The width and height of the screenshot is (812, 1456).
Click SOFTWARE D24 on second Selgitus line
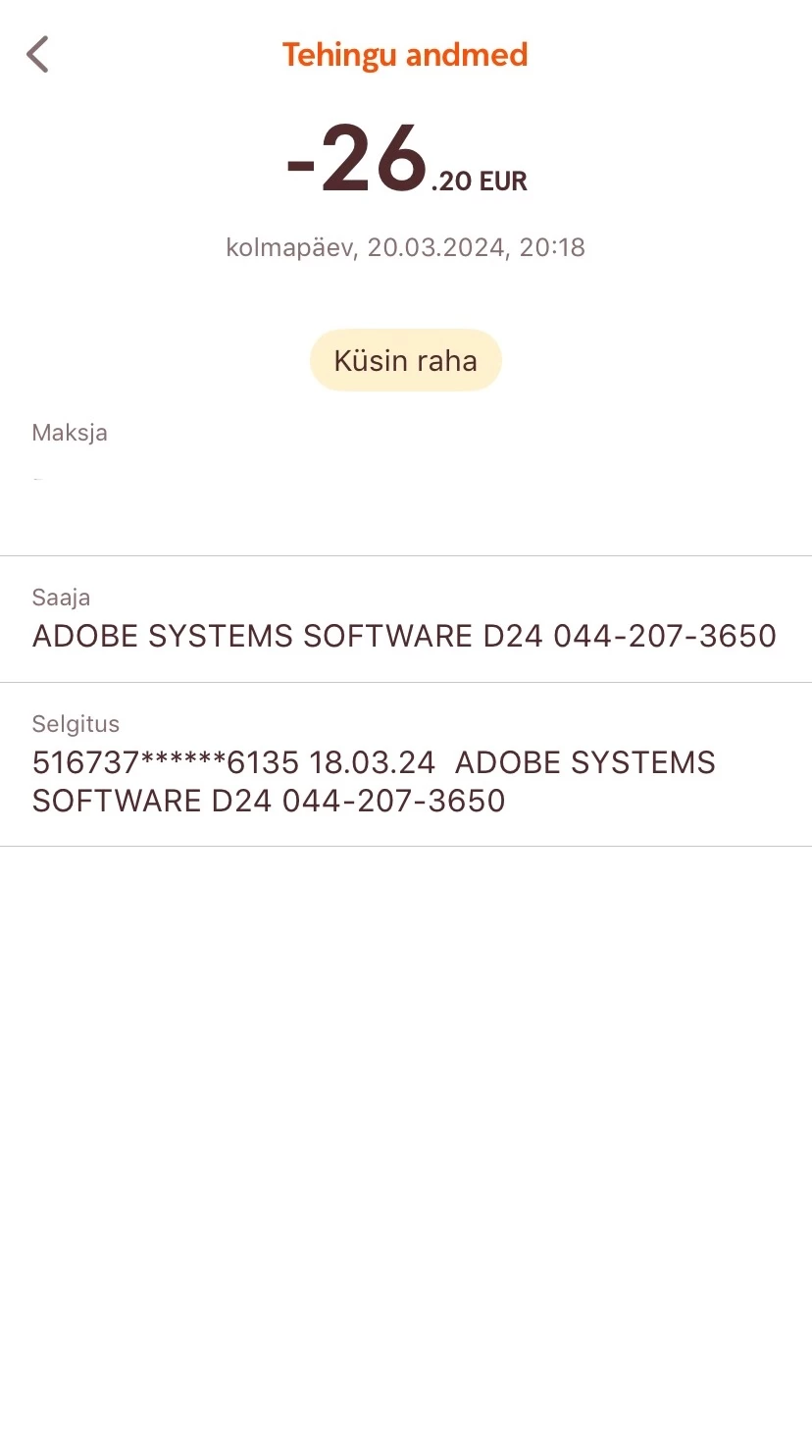click(152, 801)
